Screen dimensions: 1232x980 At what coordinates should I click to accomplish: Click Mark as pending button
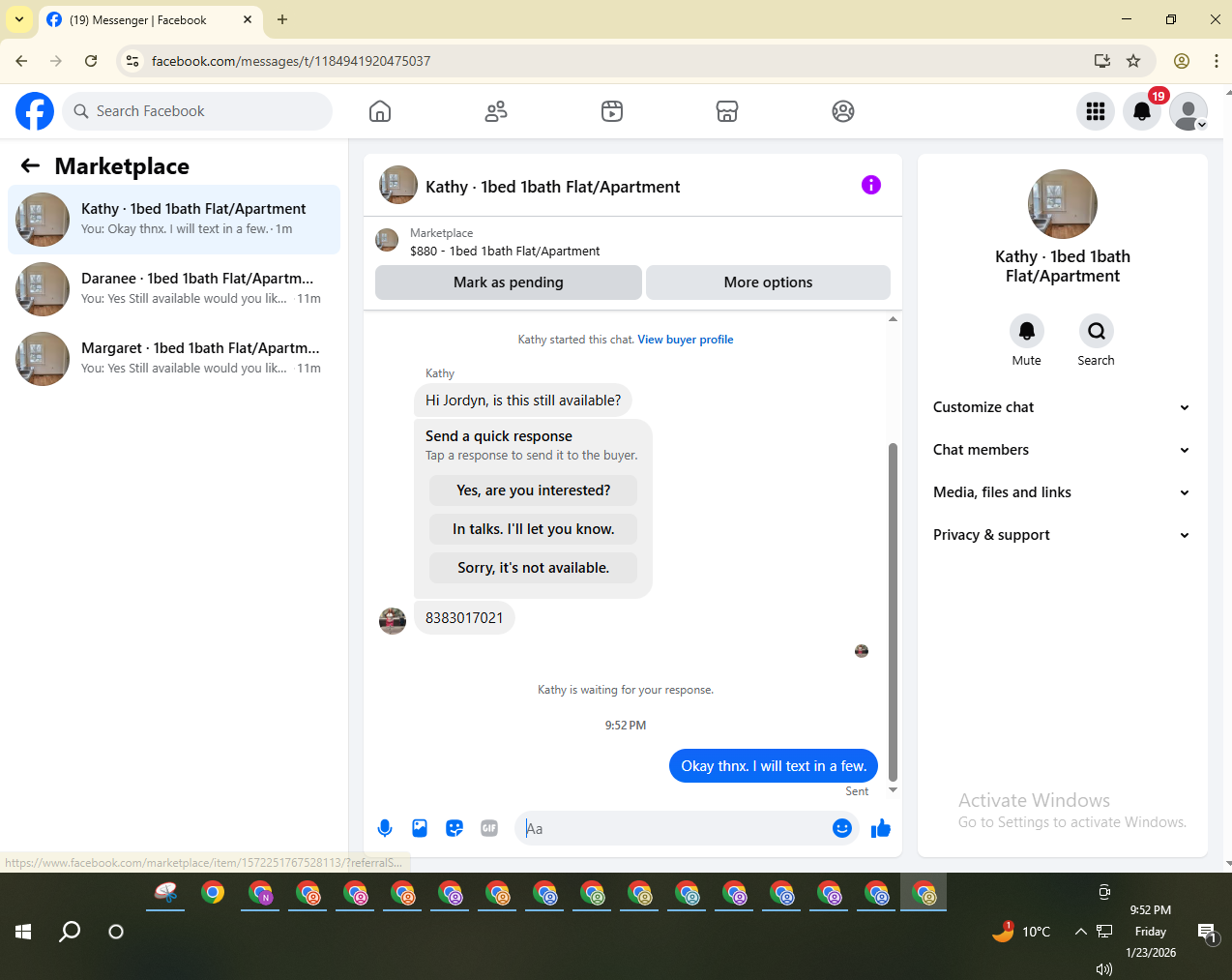(509, 282)
